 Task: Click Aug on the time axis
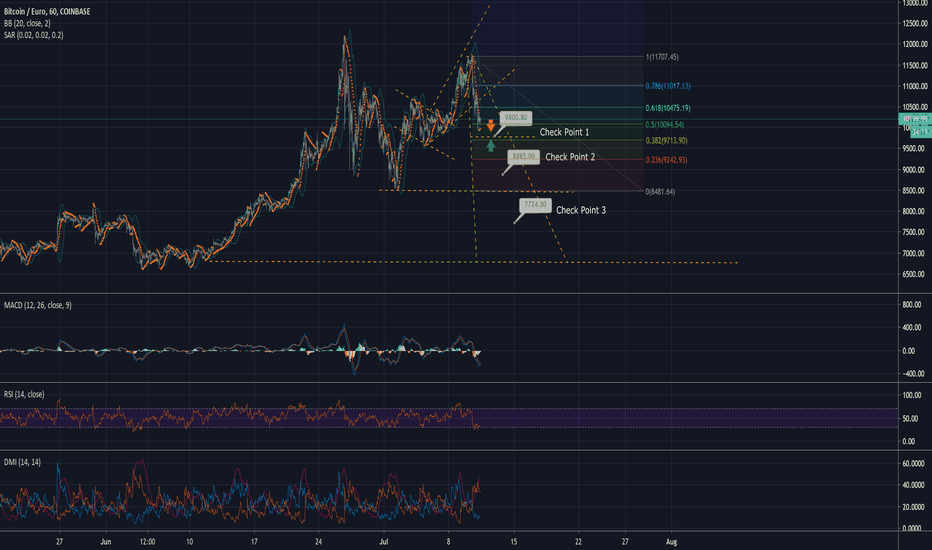tap(672, 542)
